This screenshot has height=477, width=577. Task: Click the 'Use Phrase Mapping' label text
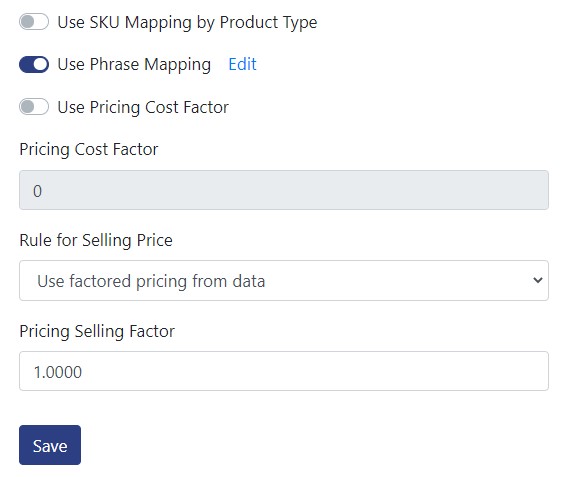134,65
